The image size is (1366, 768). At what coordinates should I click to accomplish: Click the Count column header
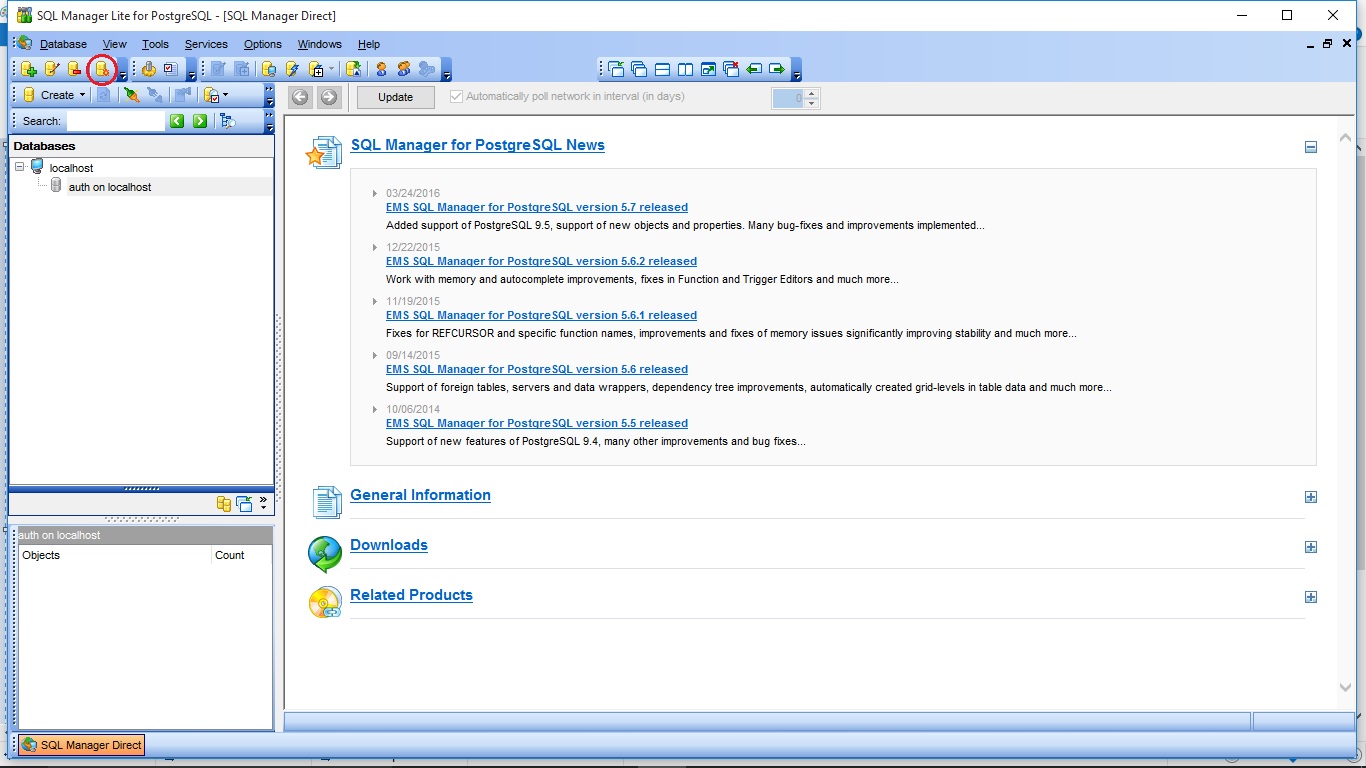point(241,555)
